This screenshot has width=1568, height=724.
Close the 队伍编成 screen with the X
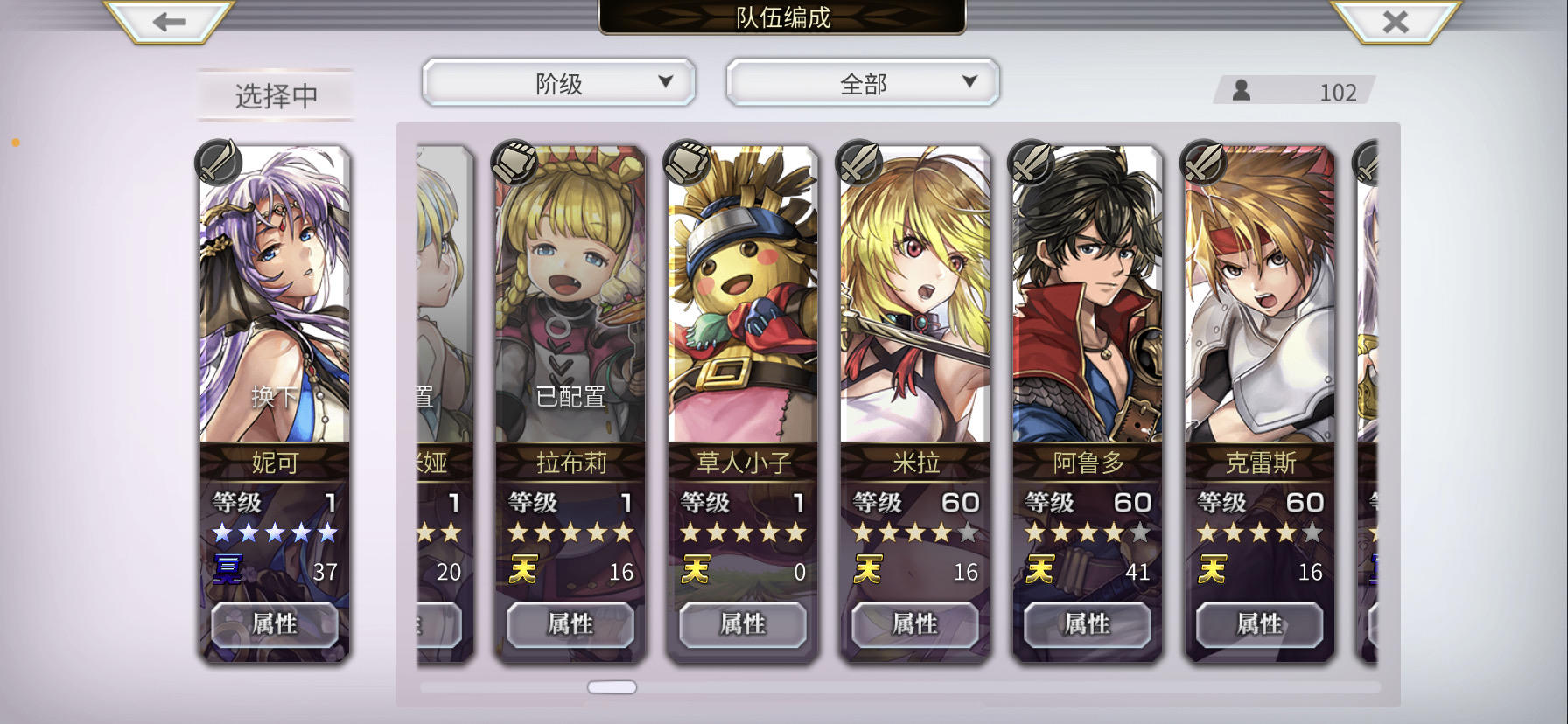(1395, 22)
